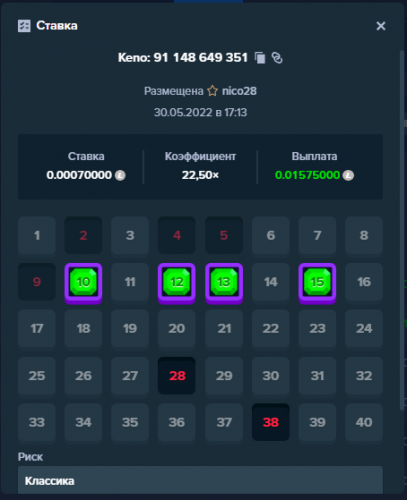407x500 pixels.
Task: Select keno tile 17
Action: 37,329
